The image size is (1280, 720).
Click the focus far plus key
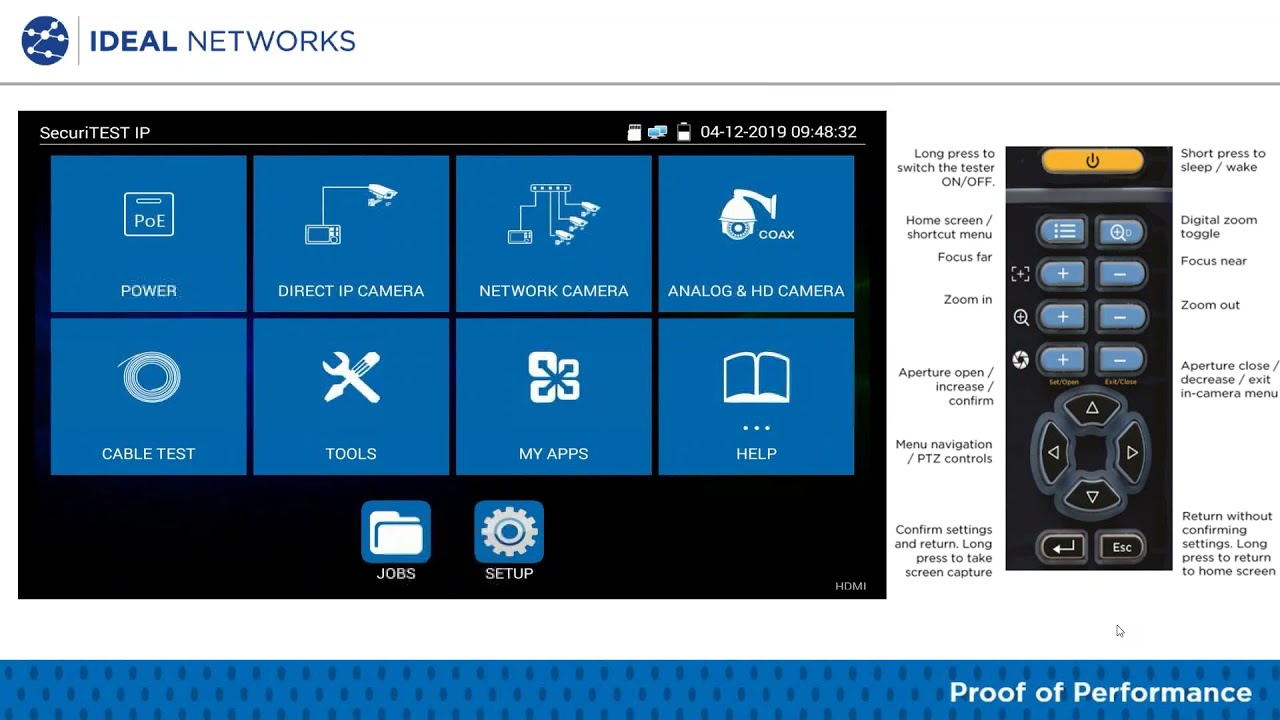point(1063,274)
